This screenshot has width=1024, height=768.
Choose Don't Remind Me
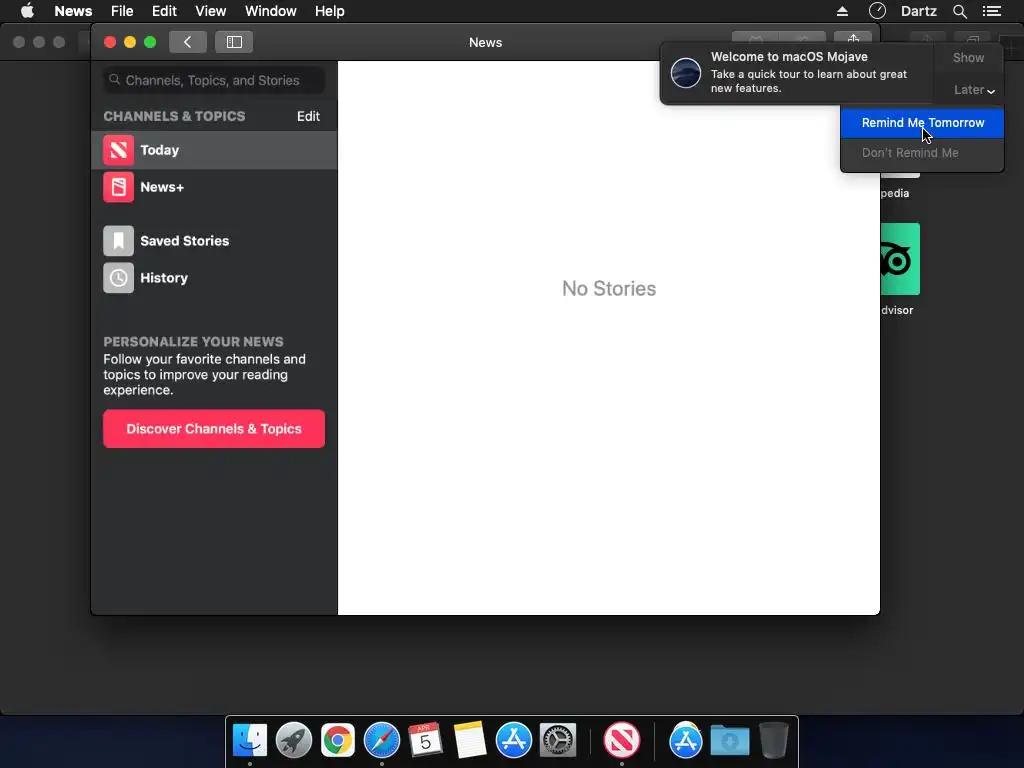pyautogui.click(x=922, y=153)
